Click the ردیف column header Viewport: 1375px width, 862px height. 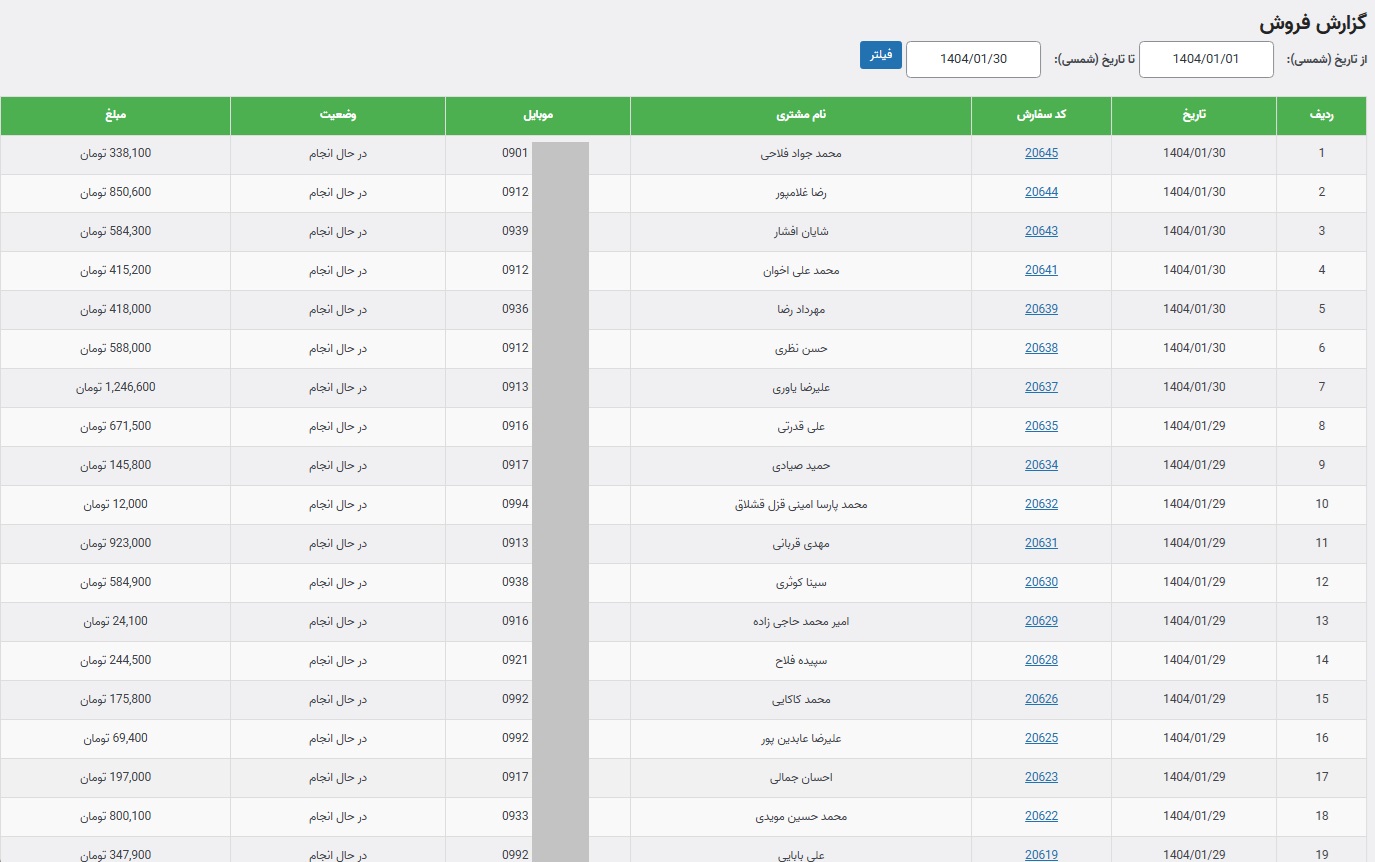1321,115
